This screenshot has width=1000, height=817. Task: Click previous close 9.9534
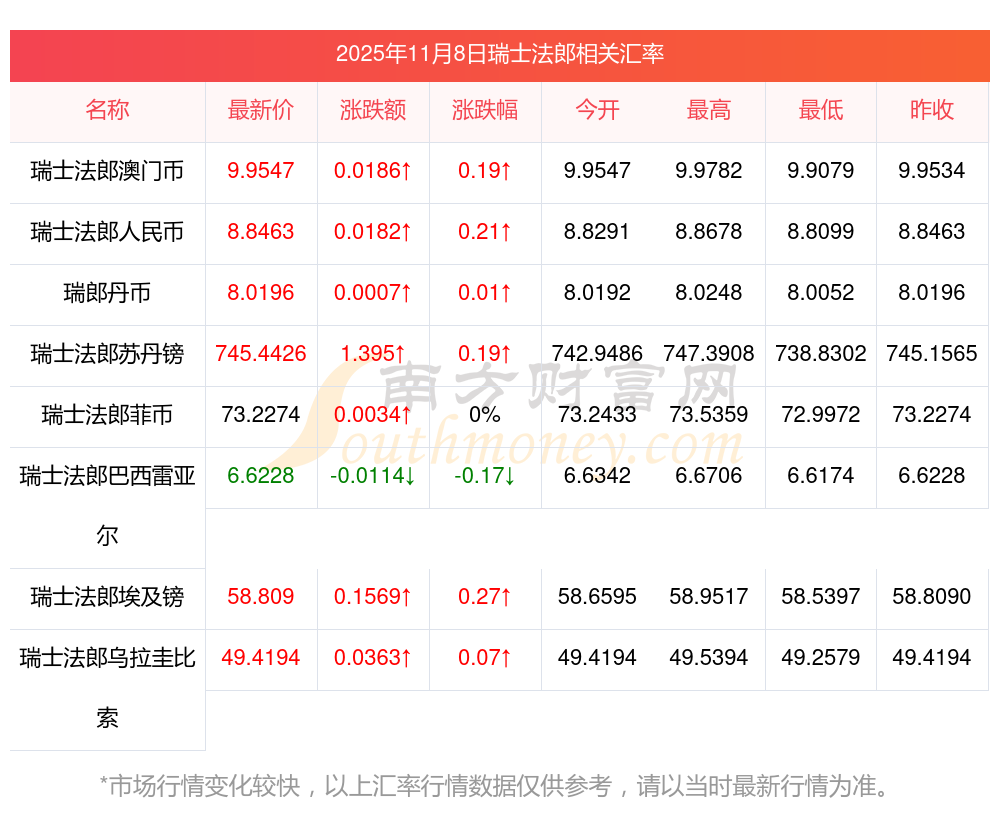932,170
